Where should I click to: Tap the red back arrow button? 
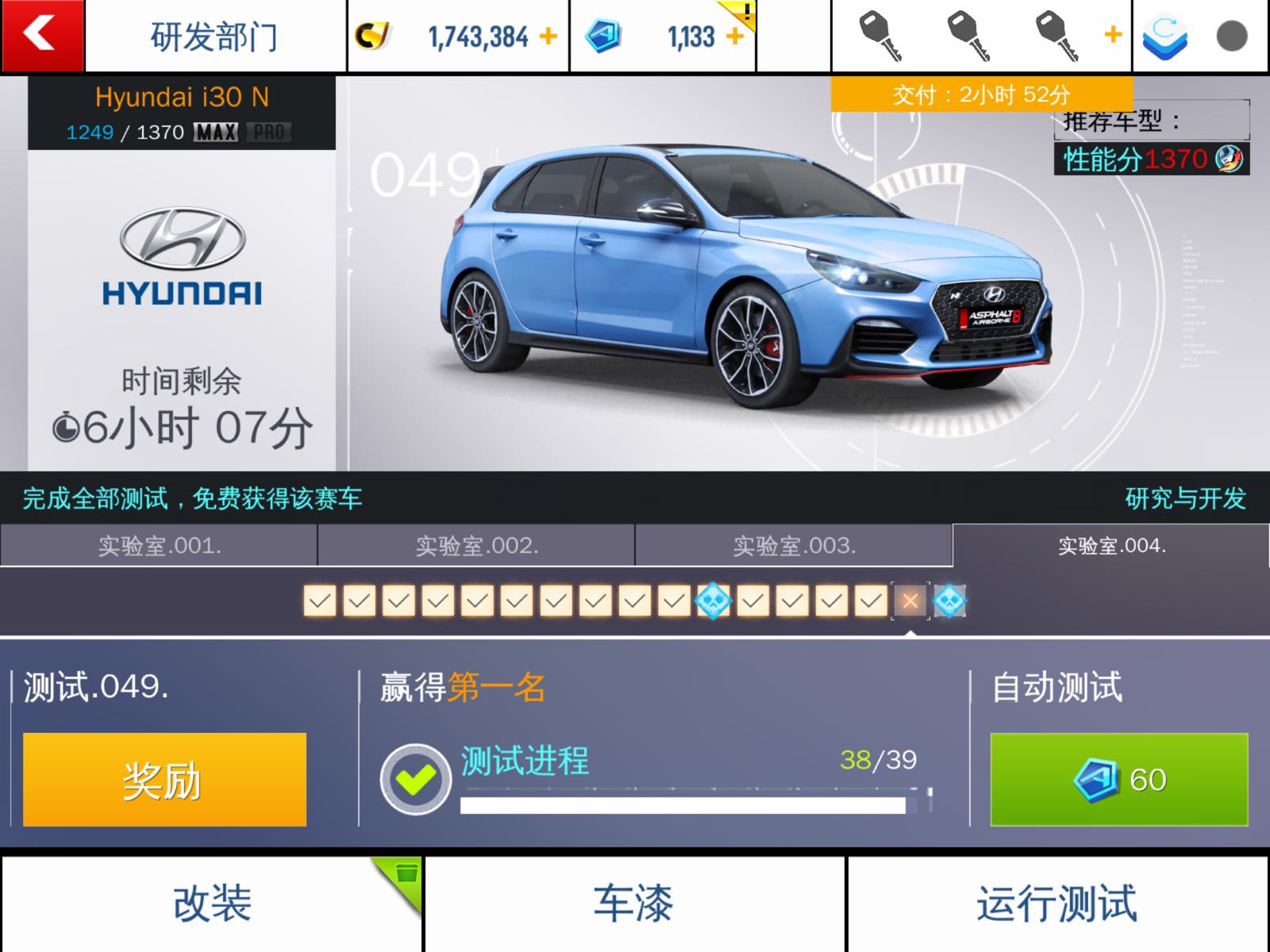click(42, 36)
